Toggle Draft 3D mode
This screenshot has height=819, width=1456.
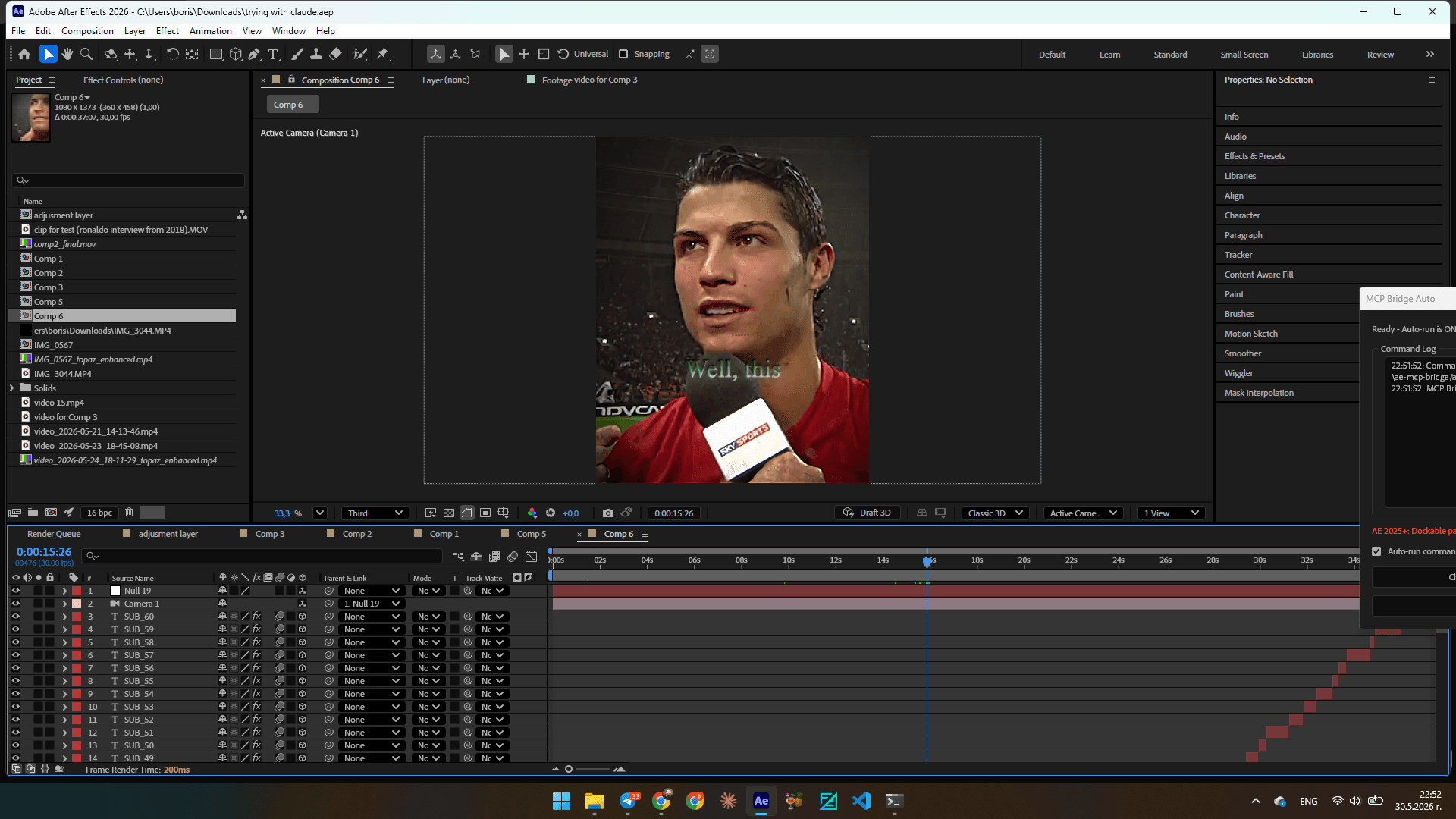point(867,513)
